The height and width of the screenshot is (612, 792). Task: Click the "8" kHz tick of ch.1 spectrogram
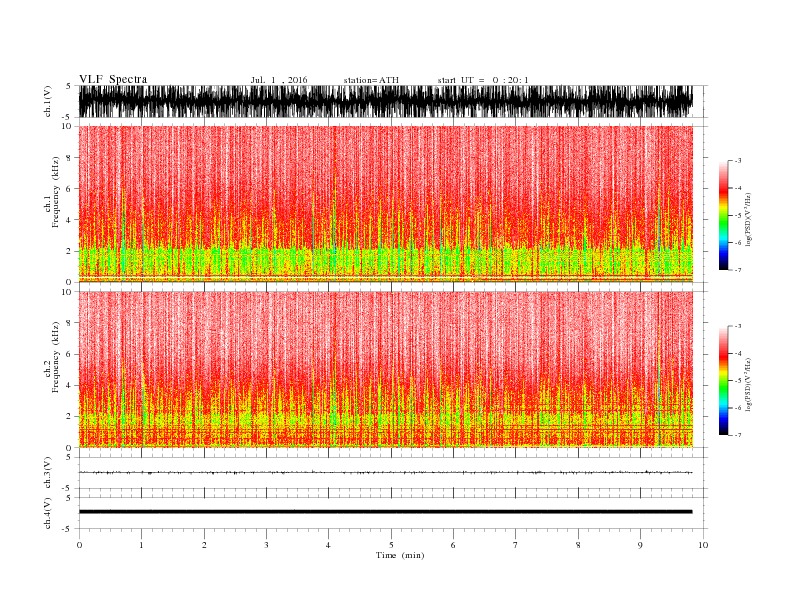click(x=70, y=158)
